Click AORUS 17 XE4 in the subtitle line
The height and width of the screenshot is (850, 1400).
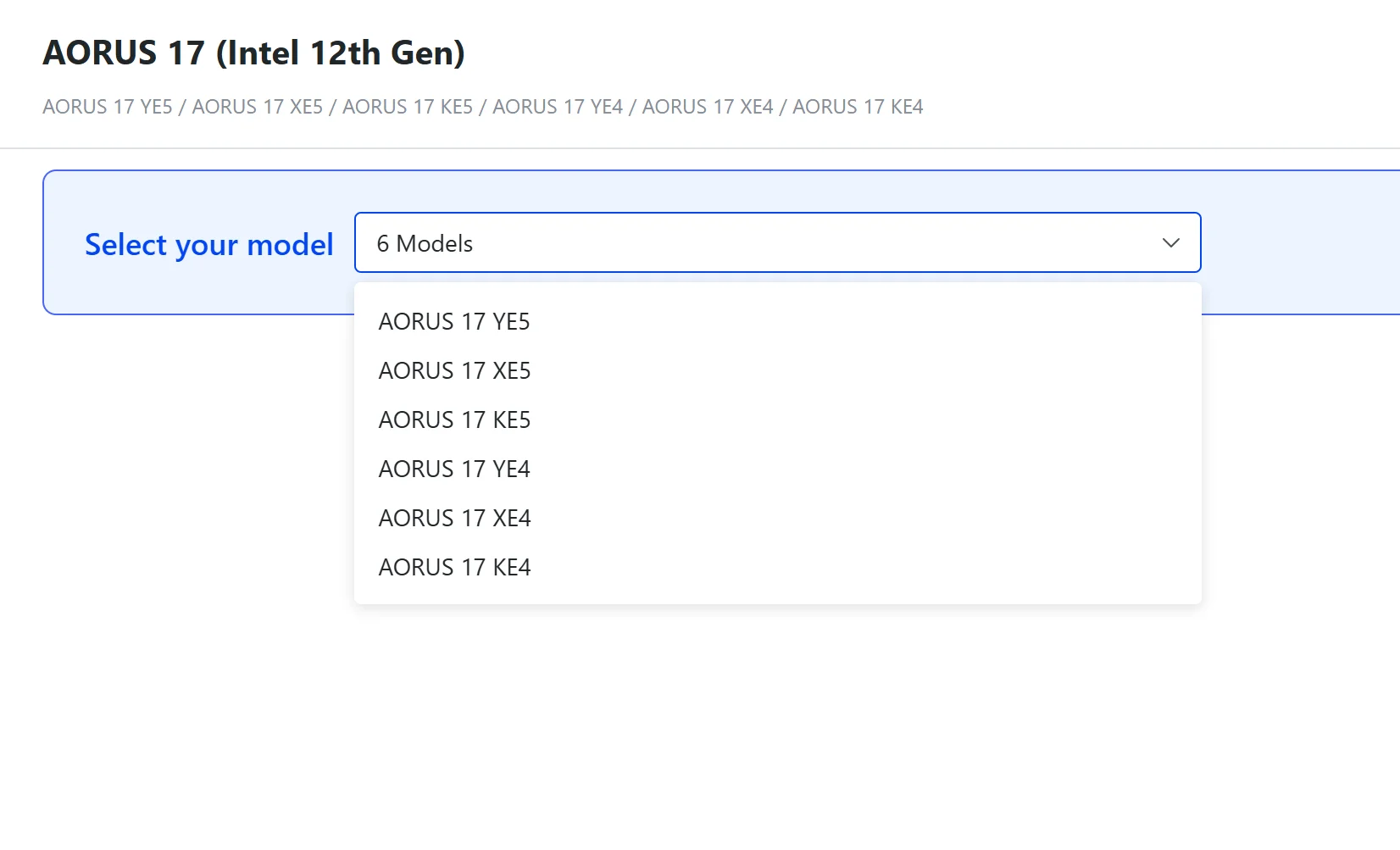coord(708,107)
